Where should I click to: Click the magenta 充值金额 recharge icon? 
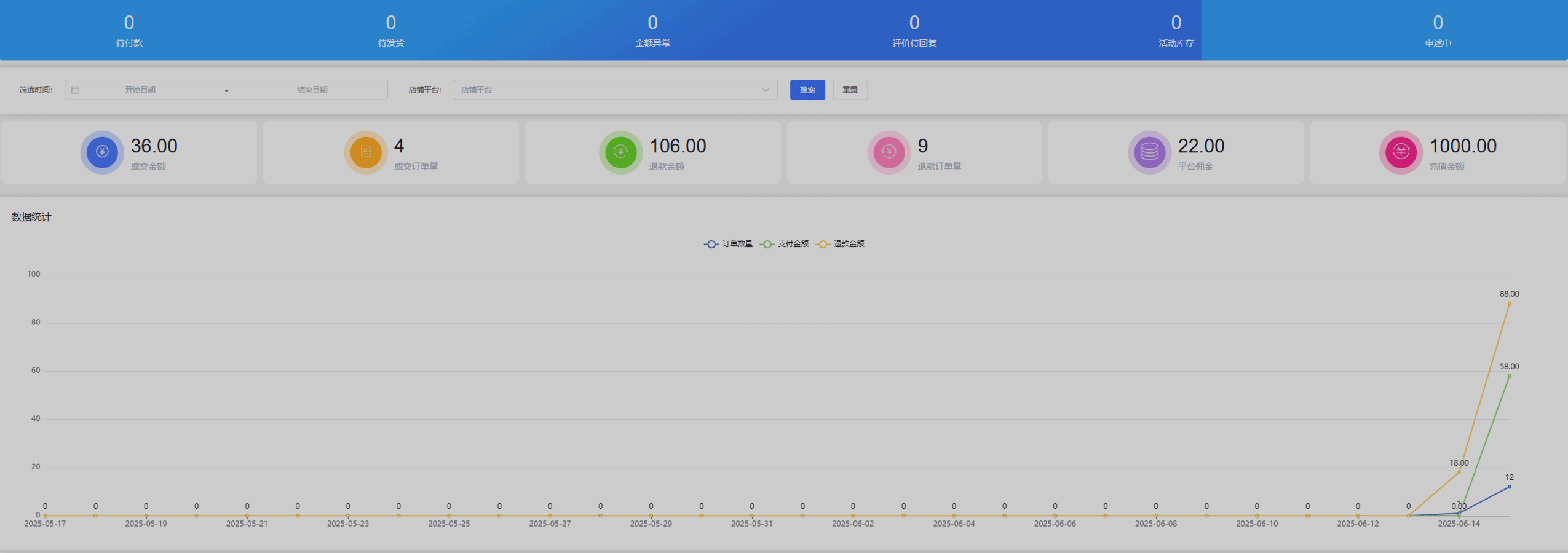coord(1400,152)
